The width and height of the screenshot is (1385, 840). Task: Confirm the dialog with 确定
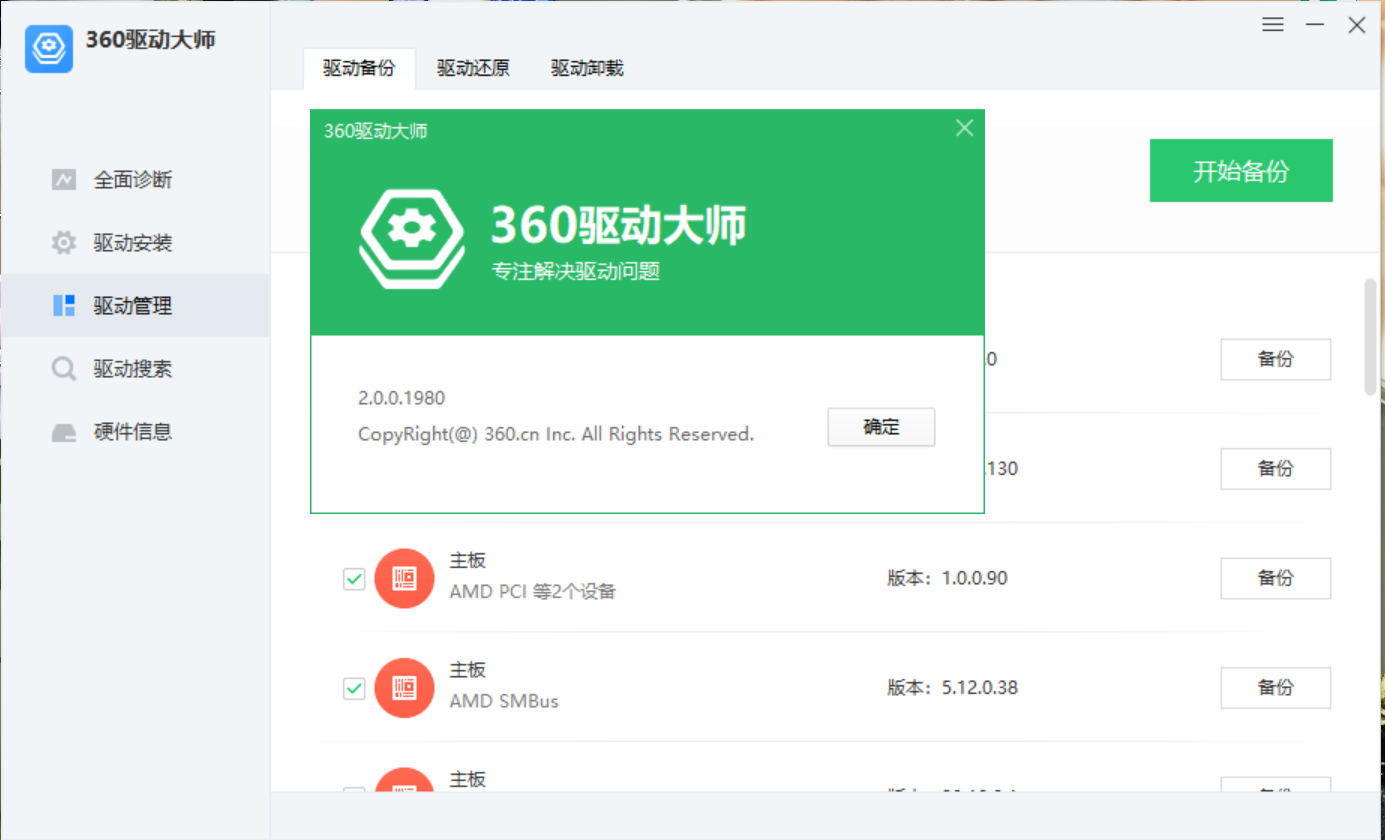[881, 427]
